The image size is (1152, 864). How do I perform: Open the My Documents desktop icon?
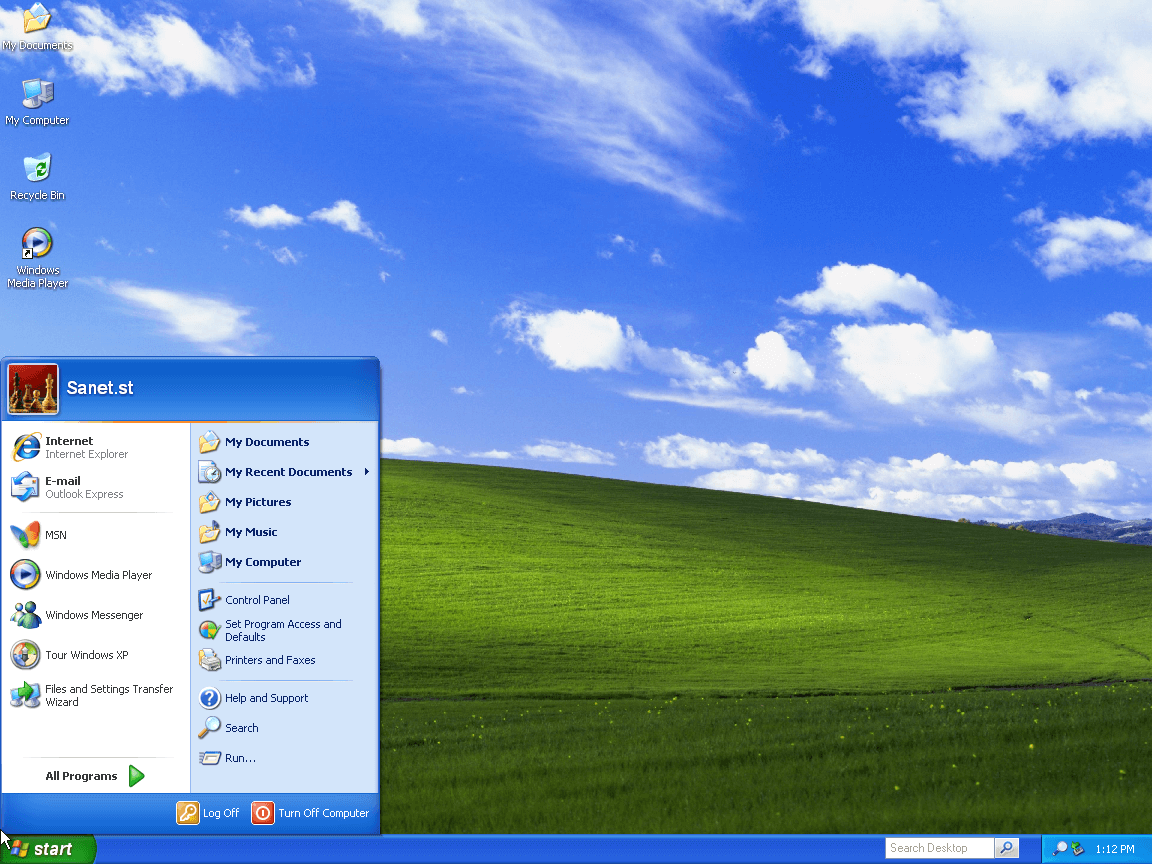point(37,27)
